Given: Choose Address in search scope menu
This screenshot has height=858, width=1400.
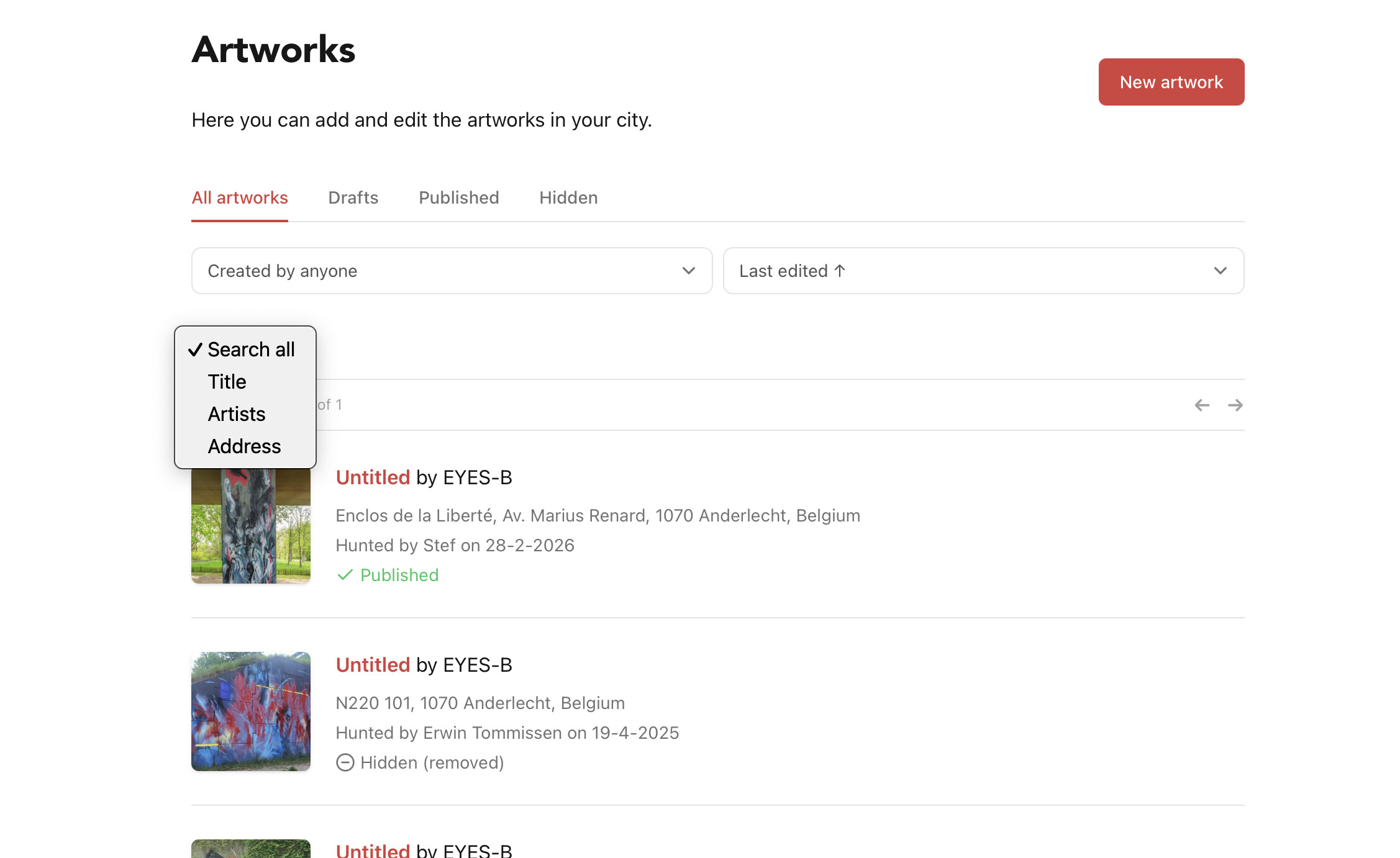Looking at the screenshot, I should point(244,446).
